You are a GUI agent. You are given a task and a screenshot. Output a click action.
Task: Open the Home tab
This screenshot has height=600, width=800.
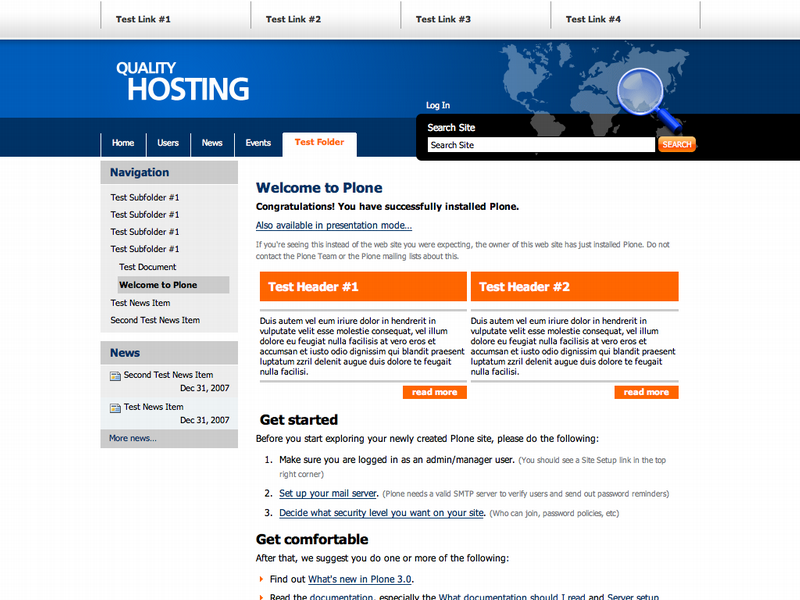[x=123, y=143]
